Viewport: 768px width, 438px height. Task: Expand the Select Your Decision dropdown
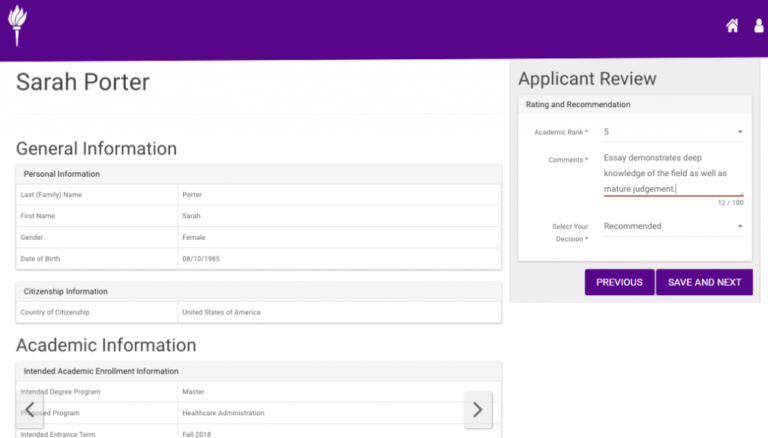[672, 226]
